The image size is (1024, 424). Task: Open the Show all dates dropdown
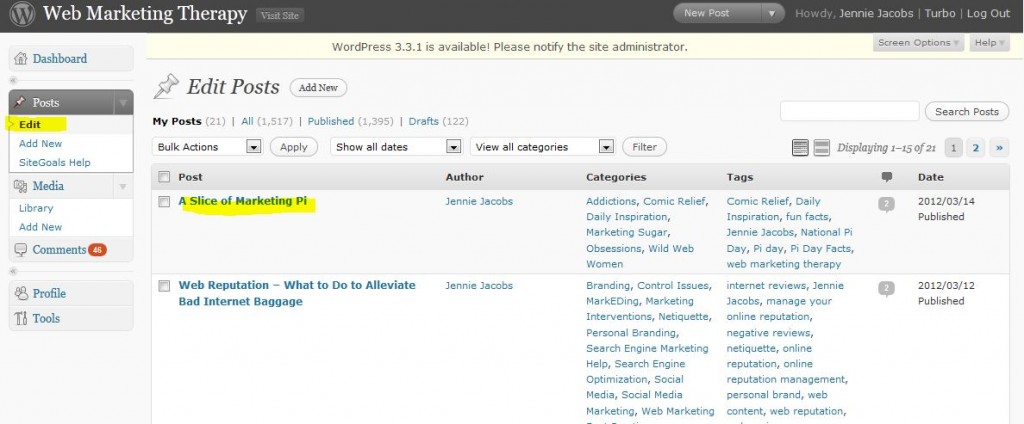pos(396,147)
